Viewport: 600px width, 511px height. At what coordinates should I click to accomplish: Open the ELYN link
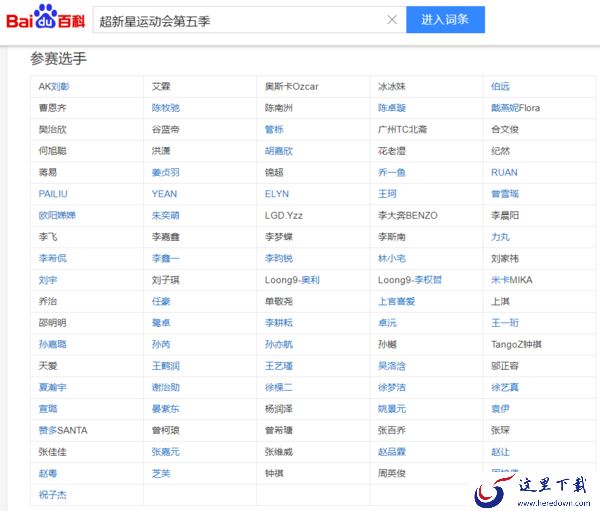tap(277, 194)
